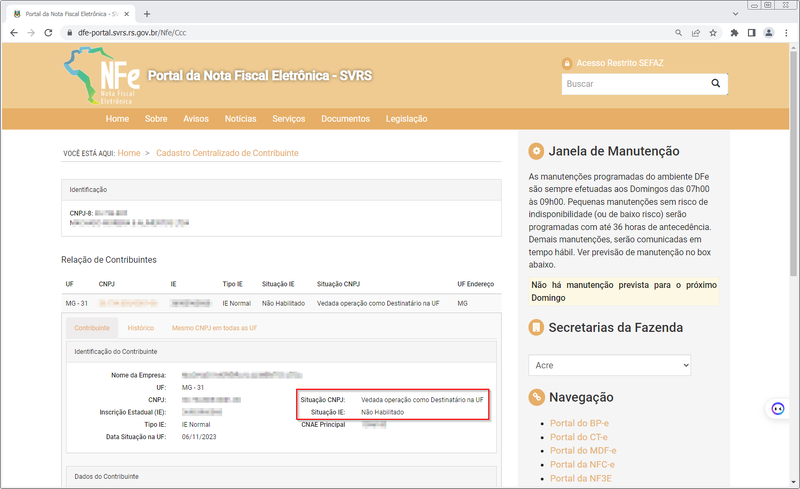Screen dimensions: 800x489
Task: Click the tab search chevron
Action: point(735,14)
